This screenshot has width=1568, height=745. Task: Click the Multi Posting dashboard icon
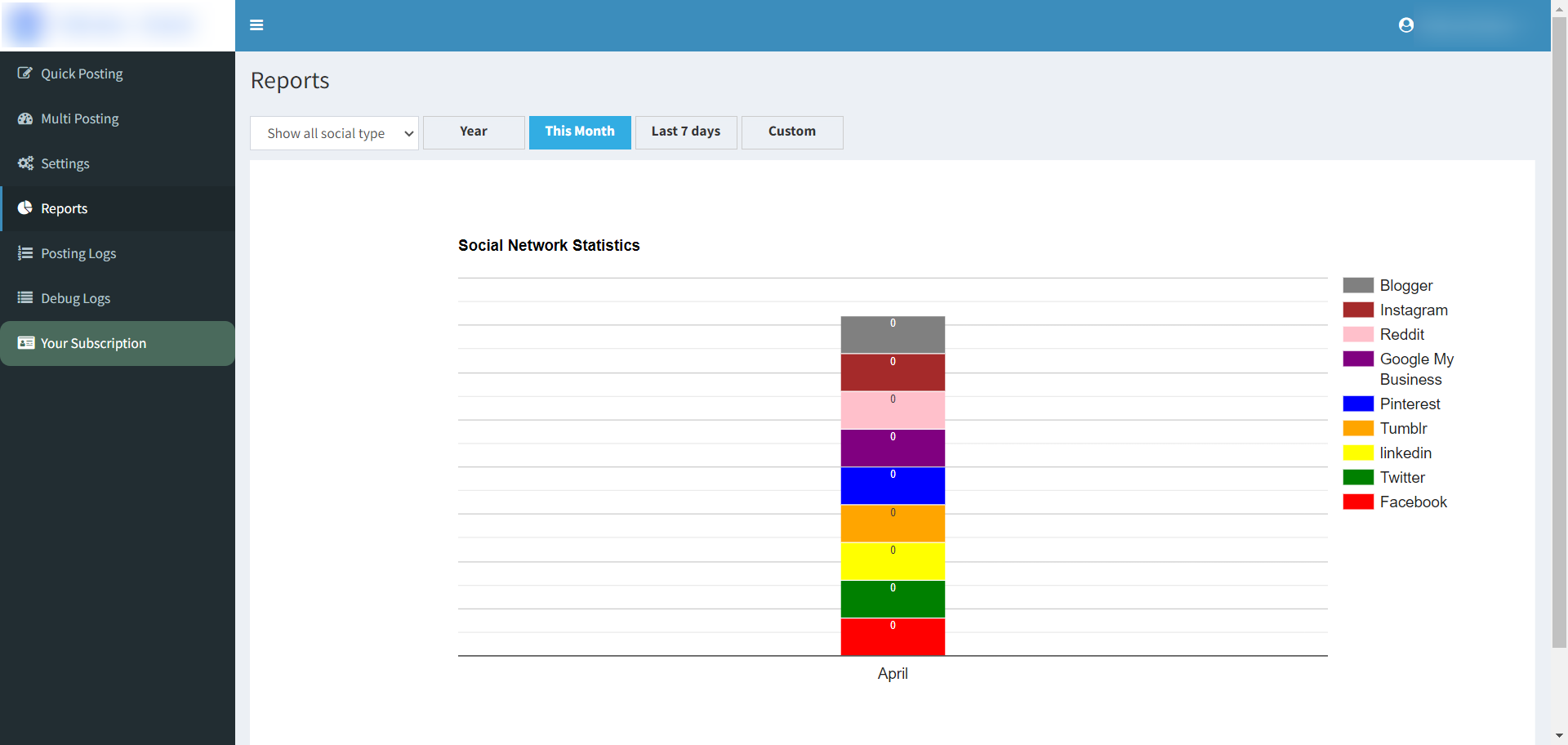point(25,118)
